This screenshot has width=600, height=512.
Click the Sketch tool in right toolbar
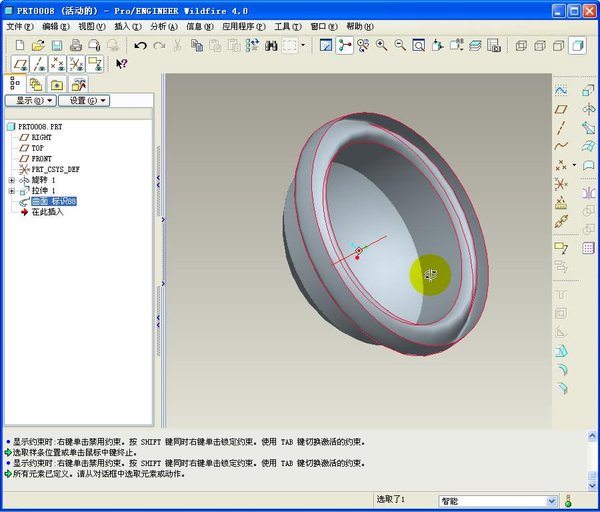coord(560,89)
